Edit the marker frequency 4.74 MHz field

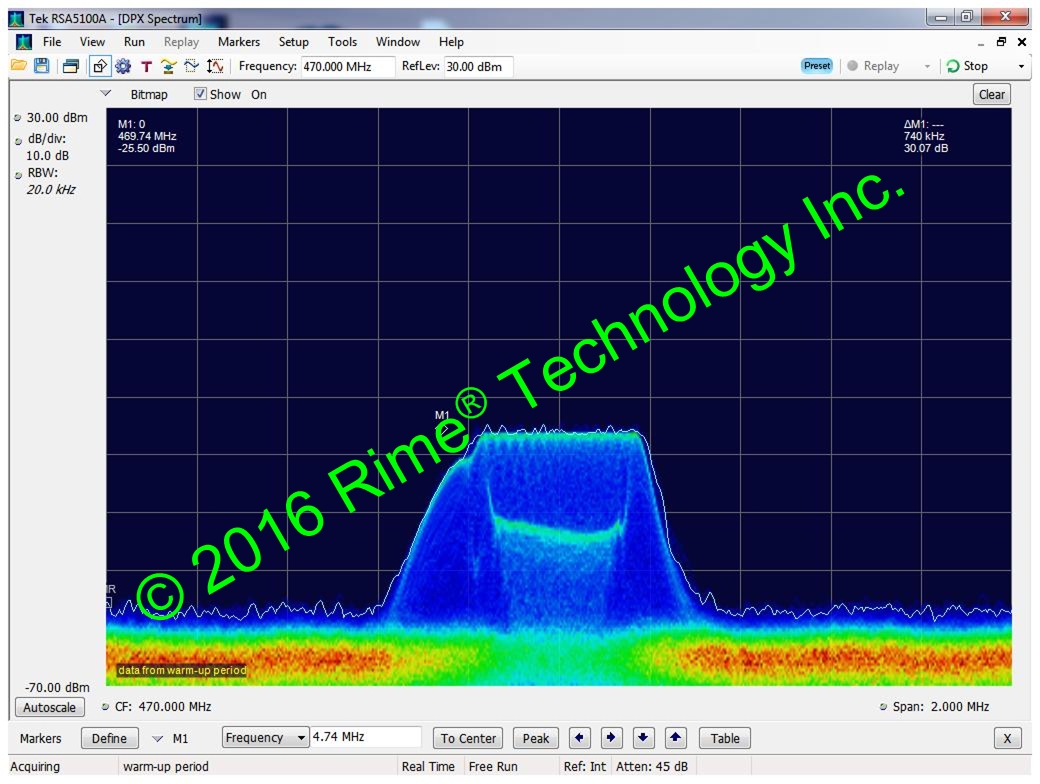(x=365, y=737)
